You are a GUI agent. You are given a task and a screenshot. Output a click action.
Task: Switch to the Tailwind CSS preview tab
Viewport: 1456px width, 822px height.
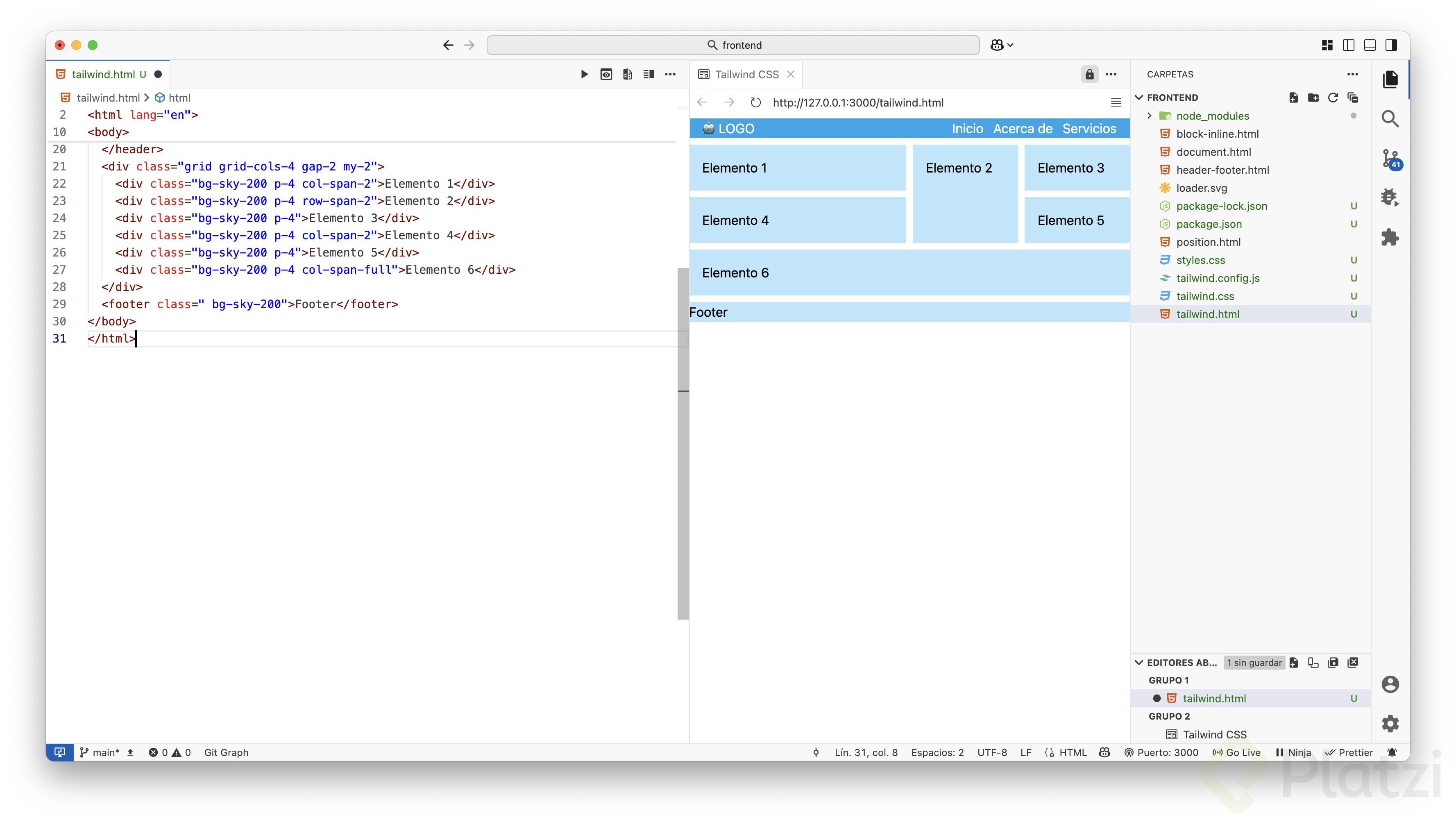pyautogui.click(x=746, y=74)
